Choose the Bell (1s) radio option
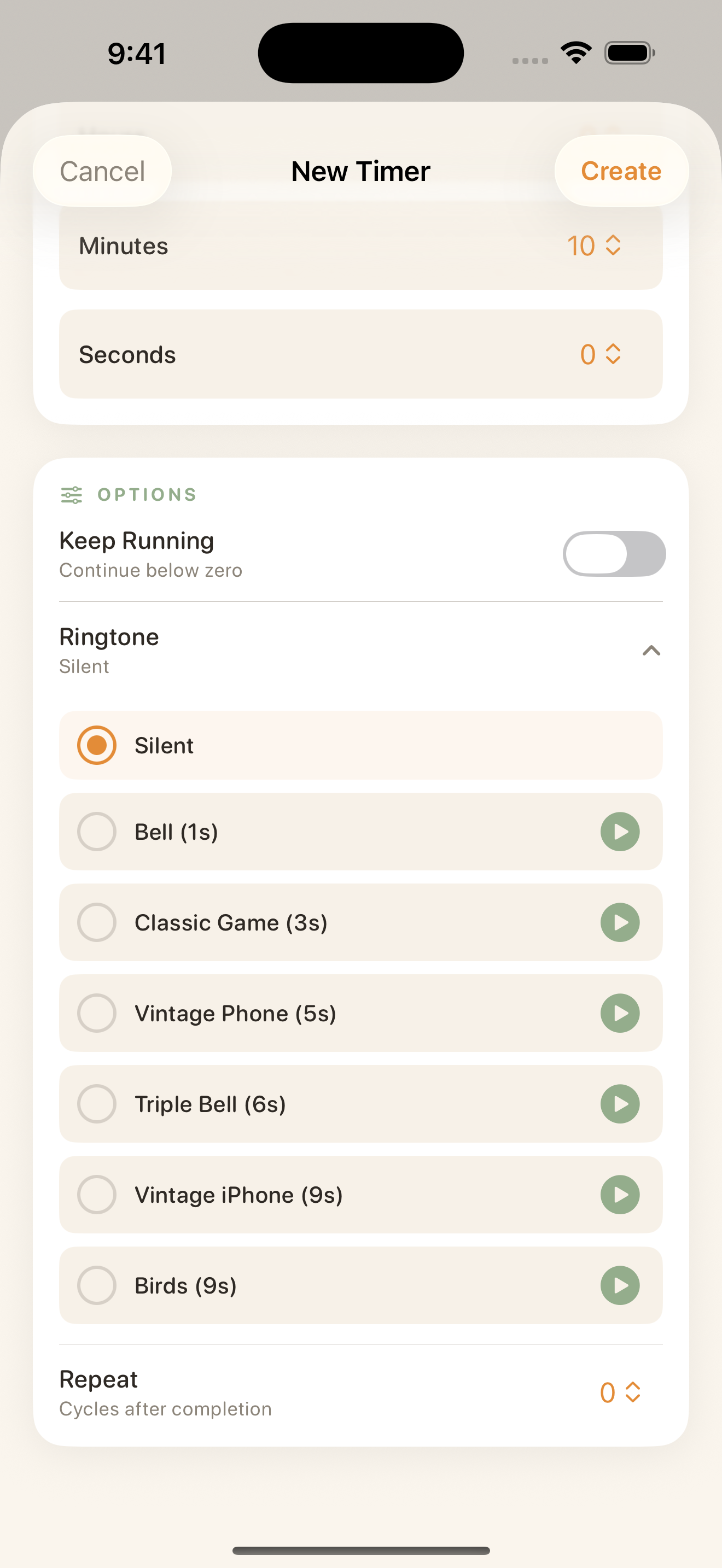Viewport: 722px width, 1568px height. 97,832
